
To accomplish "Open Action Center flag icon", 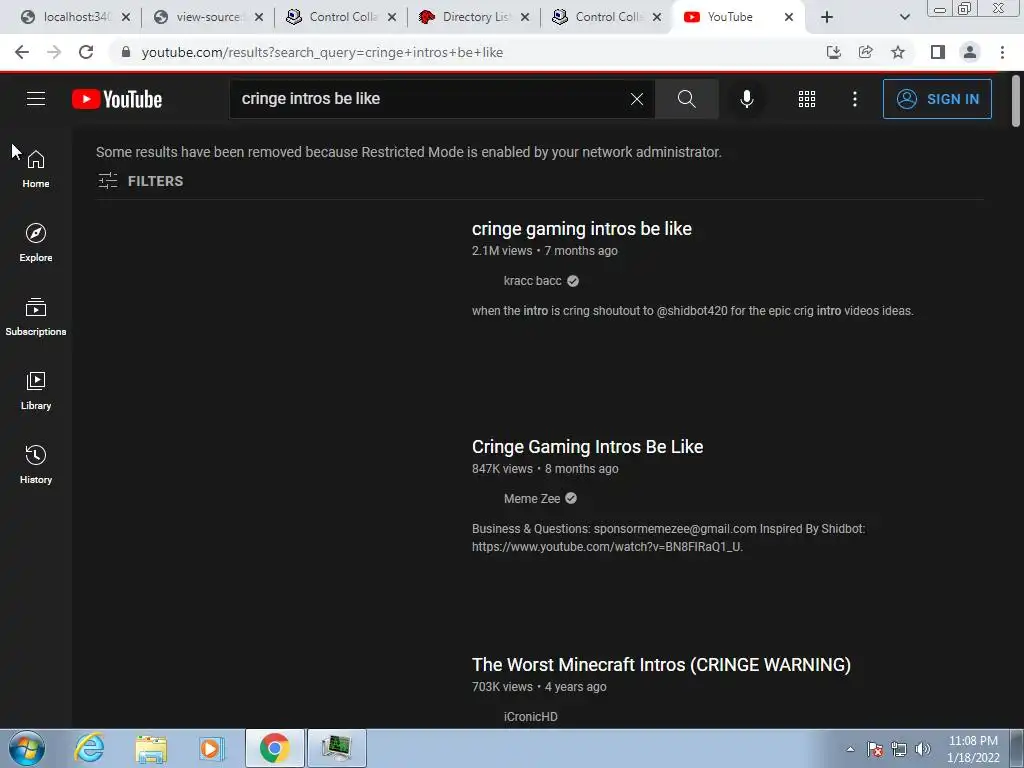I will 875,749.
